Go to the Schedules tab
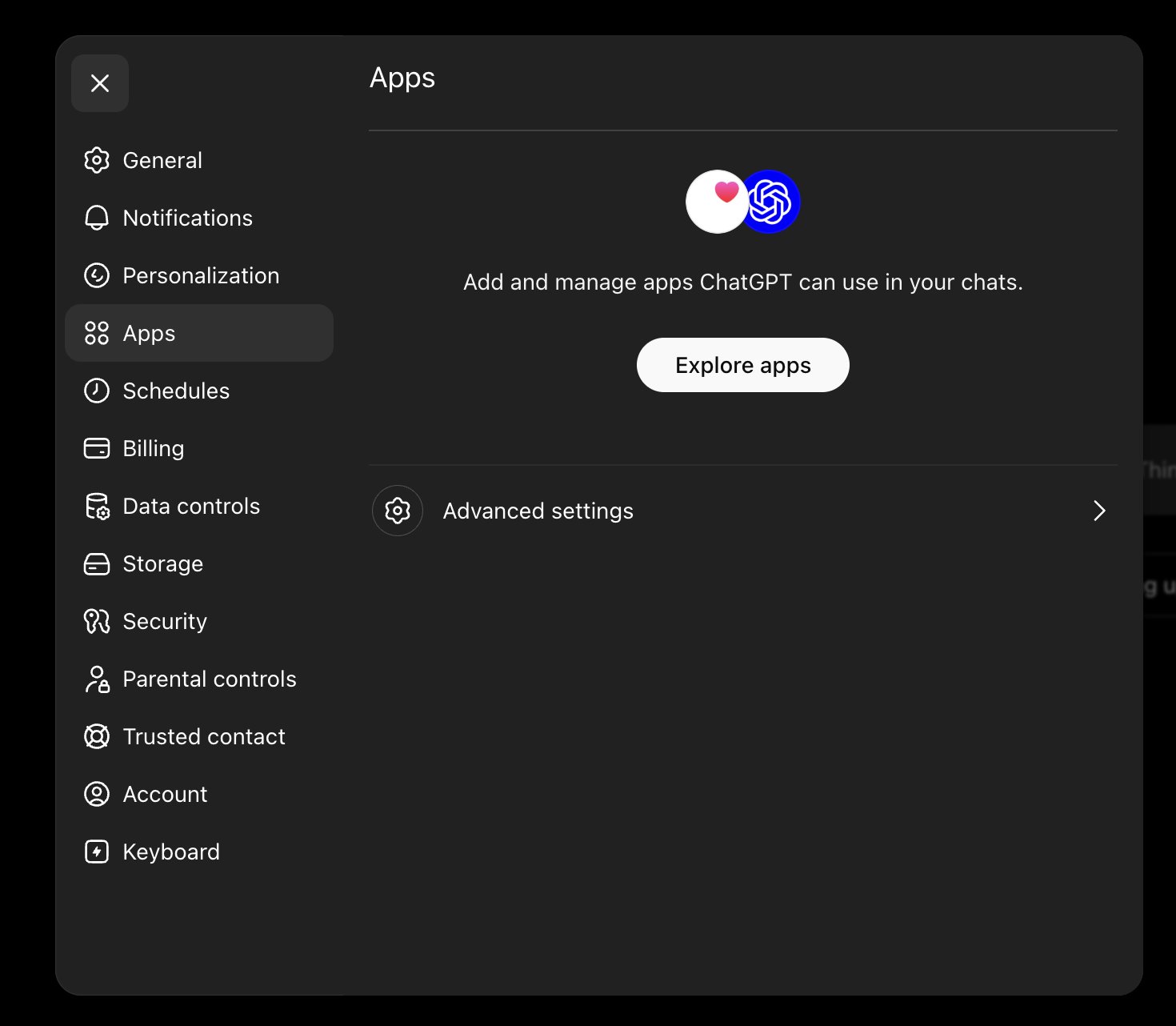1176x1026 pixels. [199, 391]
